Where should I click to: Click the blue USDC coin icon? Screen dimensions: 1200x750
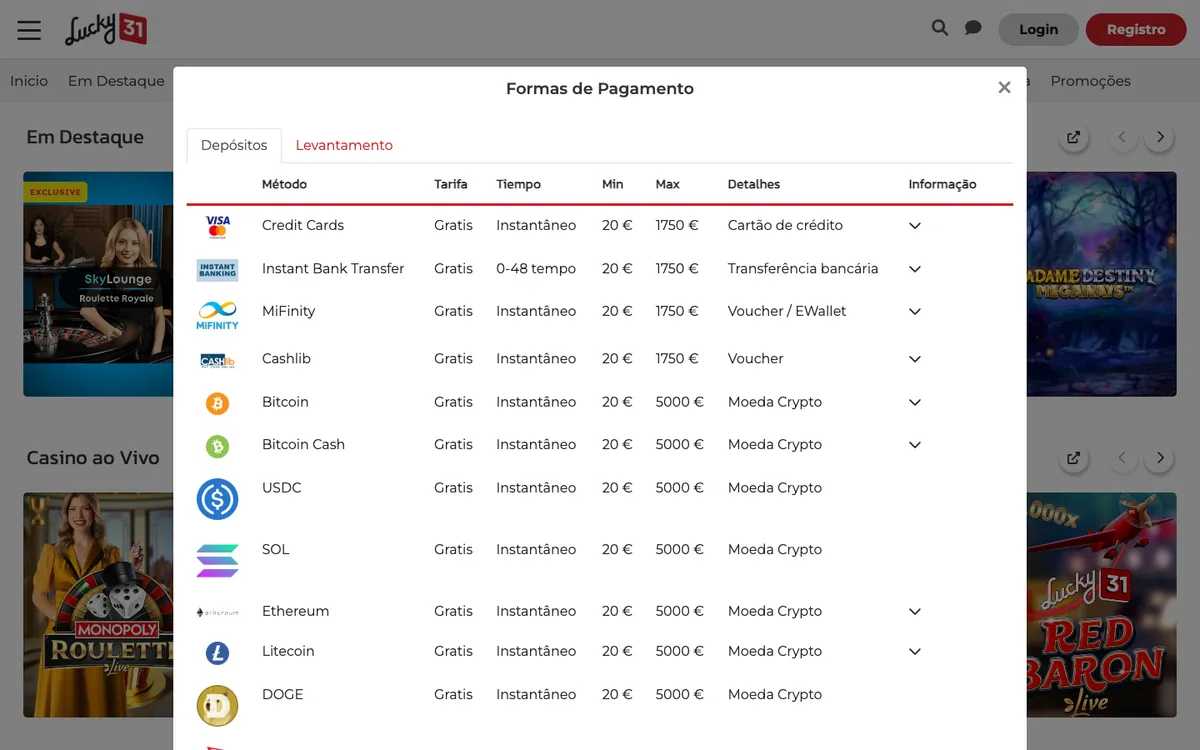tap(217, 498)
